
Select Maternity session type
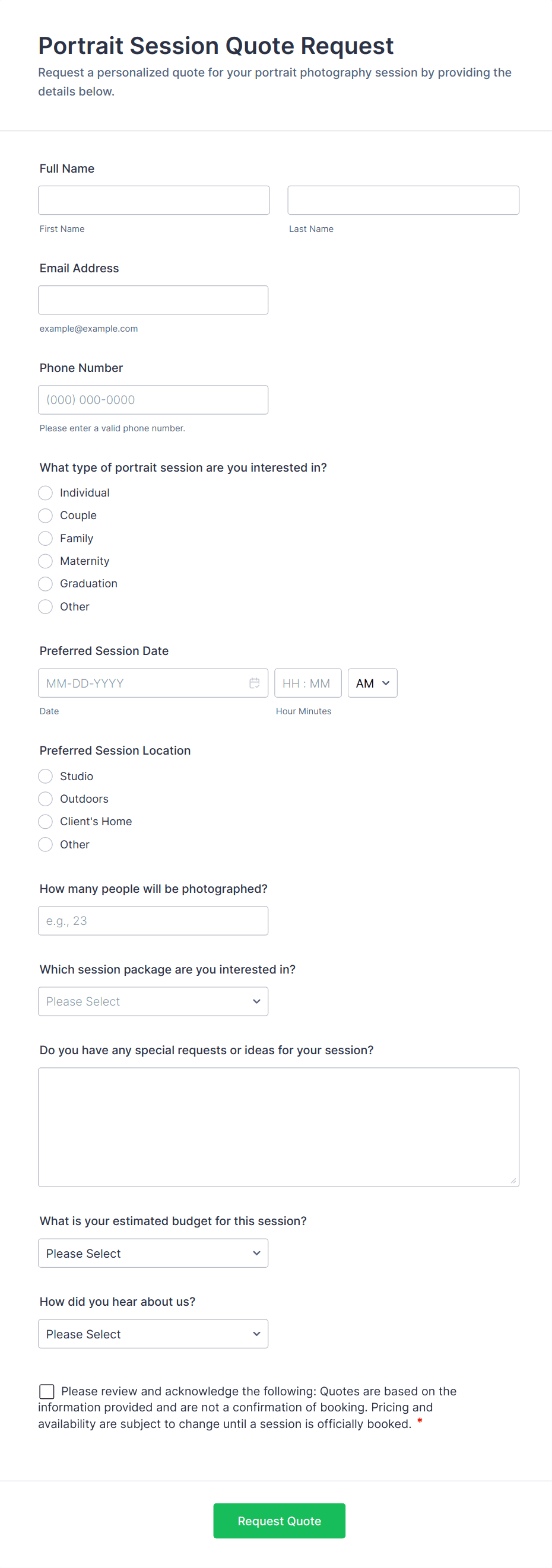click(46, 561)
